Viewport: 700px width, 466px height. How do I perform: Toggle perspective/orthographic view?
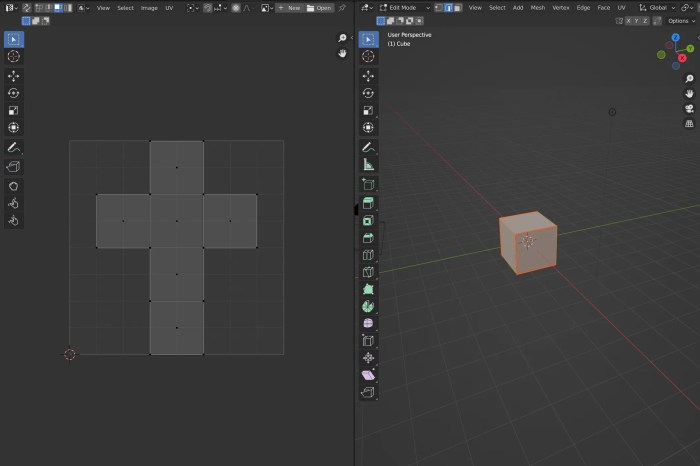pos(689,124)
